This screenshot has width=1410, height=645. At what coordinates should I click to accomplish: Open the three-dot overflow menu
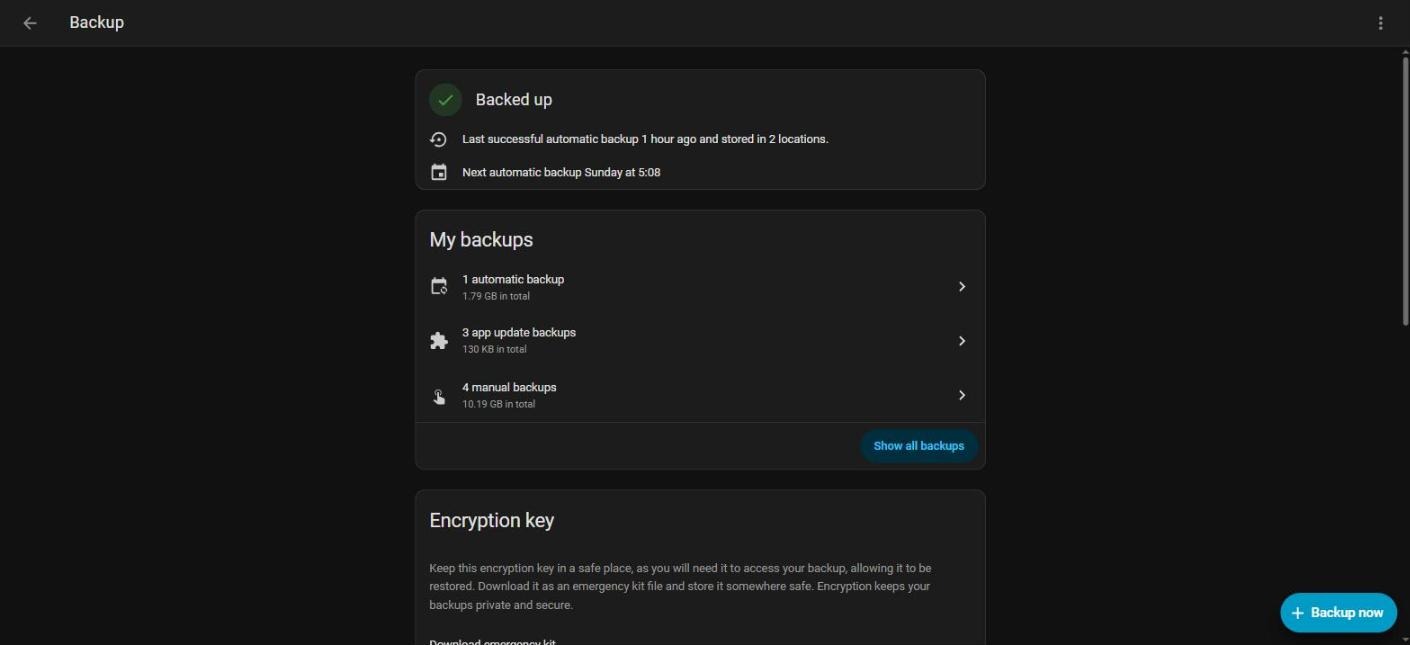point(1381,23)
